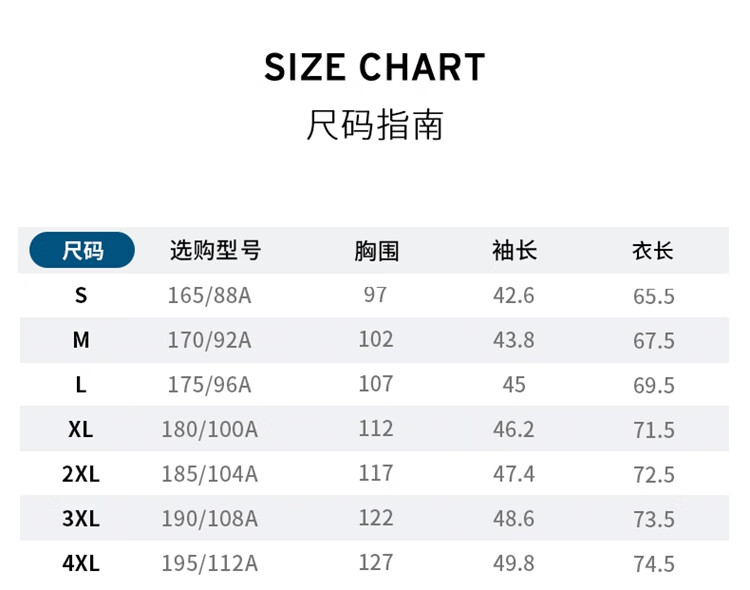Select the 选购型号 column header

point(215,250)
